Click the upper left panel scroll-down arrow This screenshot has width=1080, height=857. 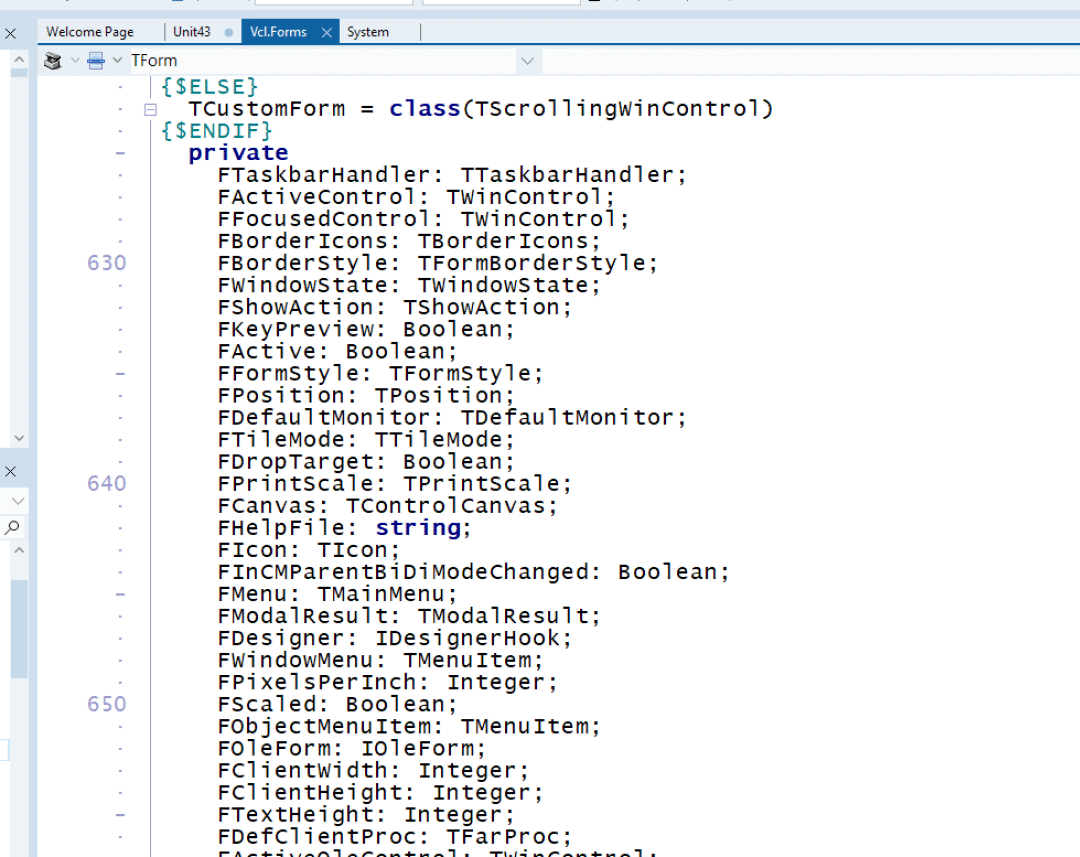[19, 438]
